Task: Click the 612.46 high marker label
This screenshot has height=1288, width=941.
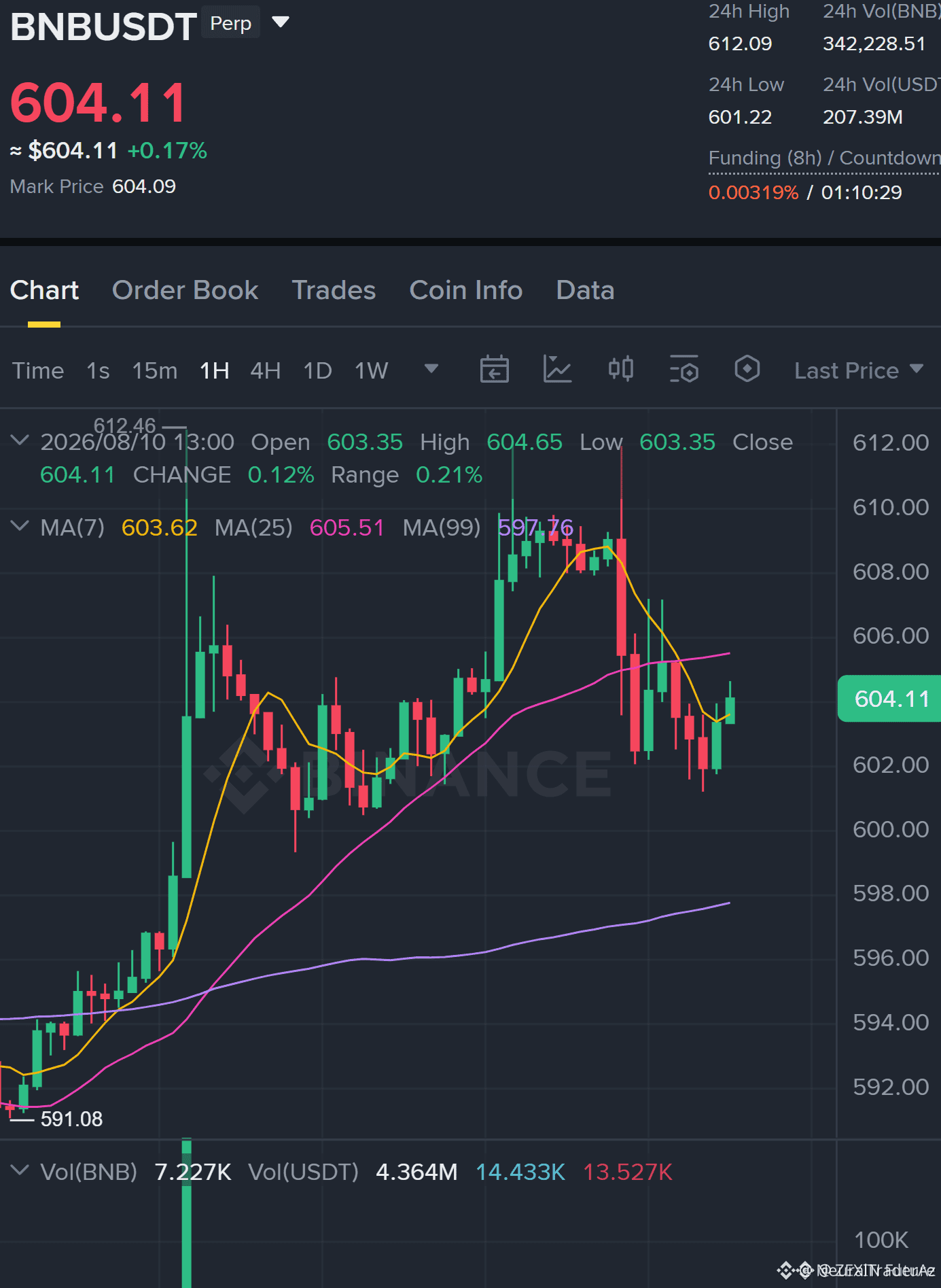Action: coord(125,425)
